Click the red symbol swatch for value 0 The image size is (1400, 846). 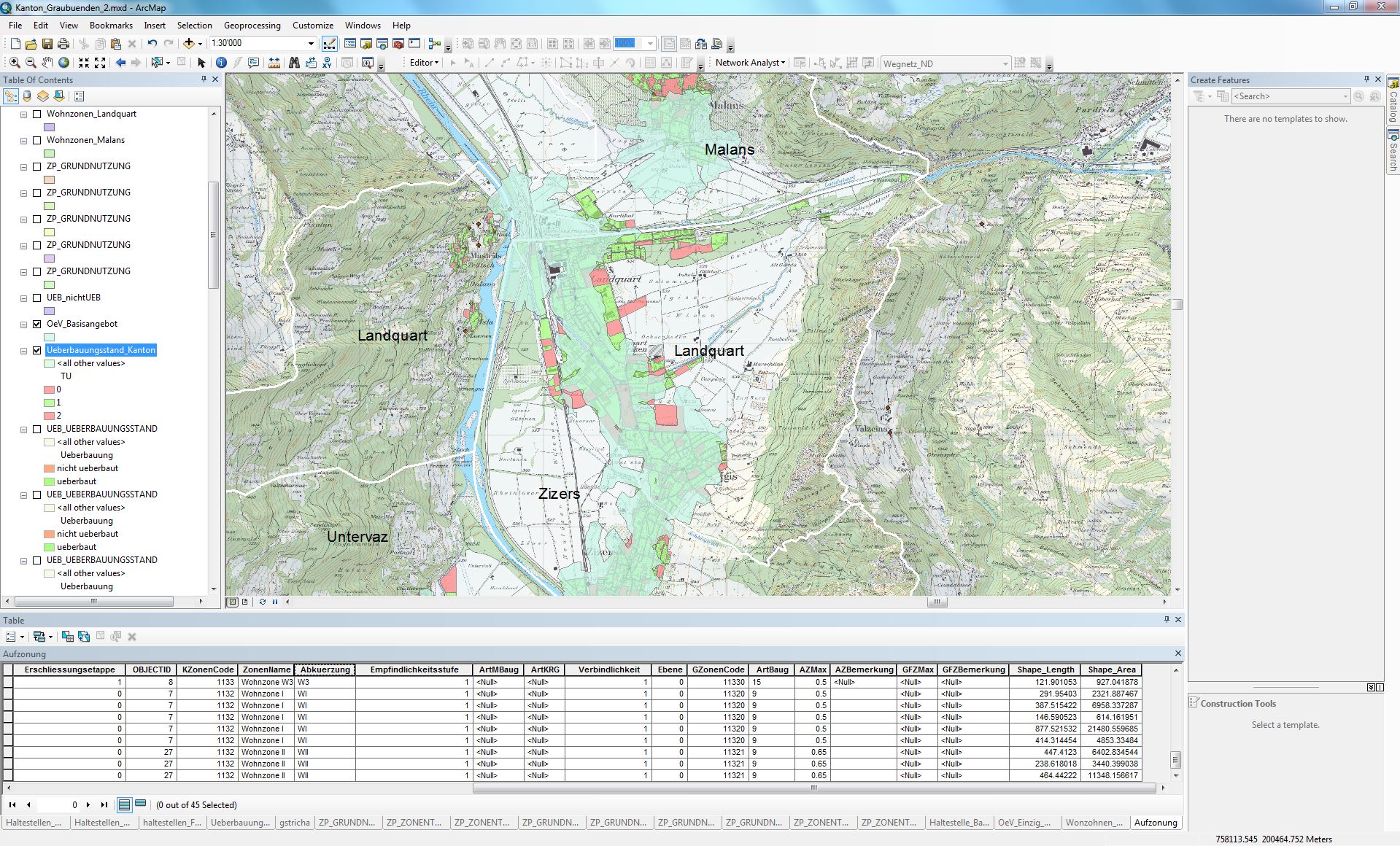(50, 389)
